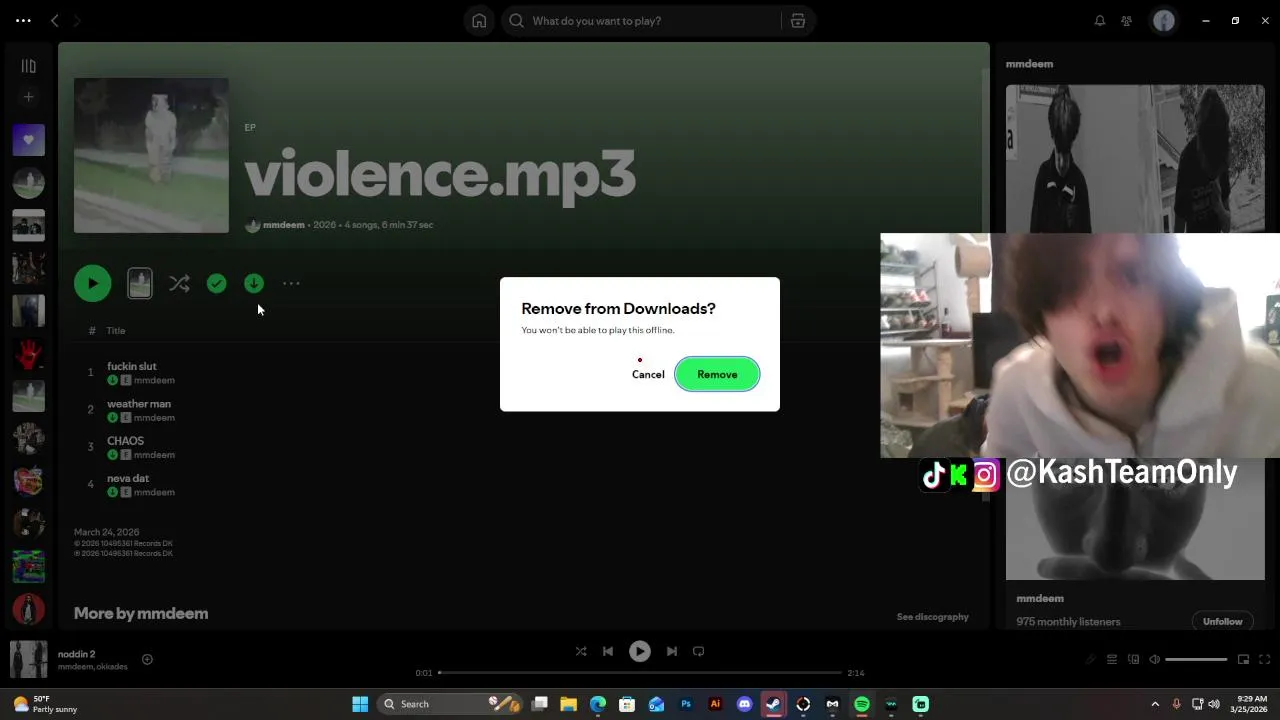Adjust the volume slider
Screen dimensions: 1280x720
click(x=1196, y=659)
